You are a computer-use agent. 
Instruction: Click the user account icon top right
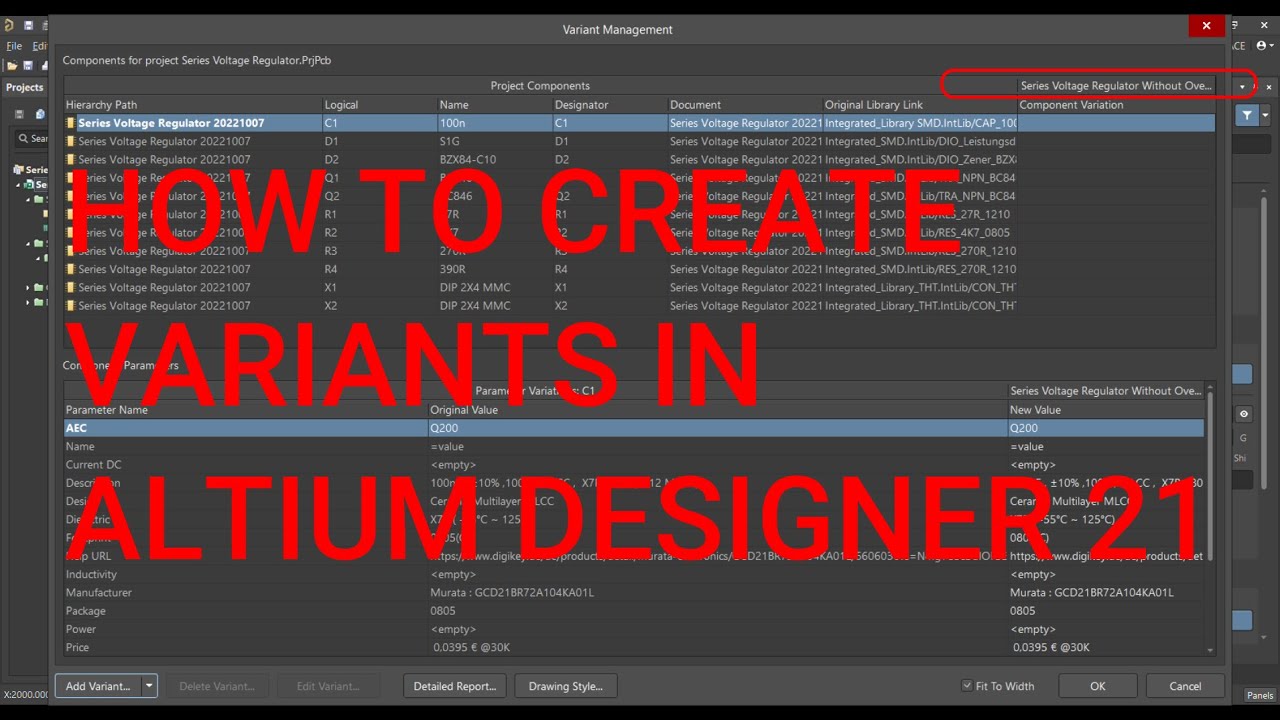point(1261,45)
